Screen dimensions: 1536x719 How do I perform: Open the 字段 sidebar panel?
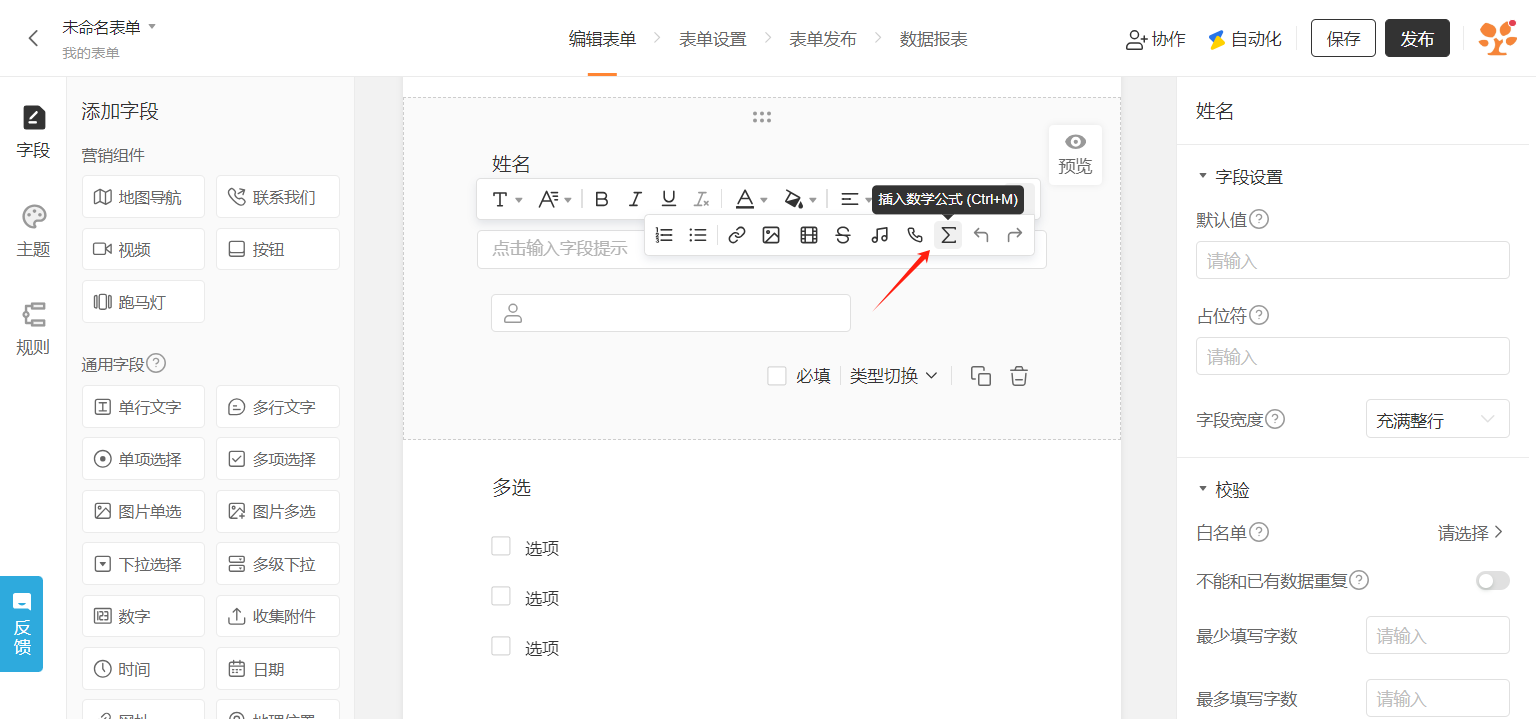point(33,132)
